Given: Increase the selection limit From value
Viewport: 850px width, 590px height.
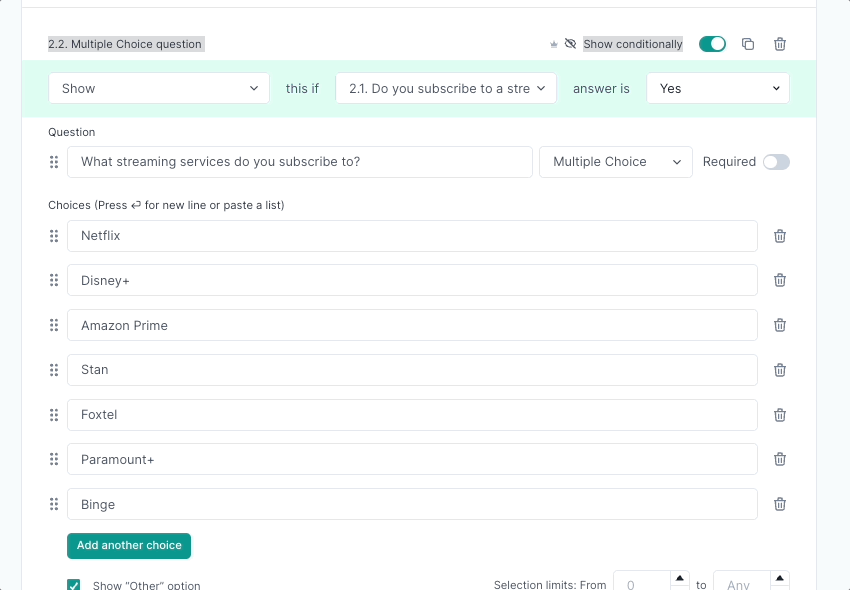Looking at the screenshot, I should [680, 578].
